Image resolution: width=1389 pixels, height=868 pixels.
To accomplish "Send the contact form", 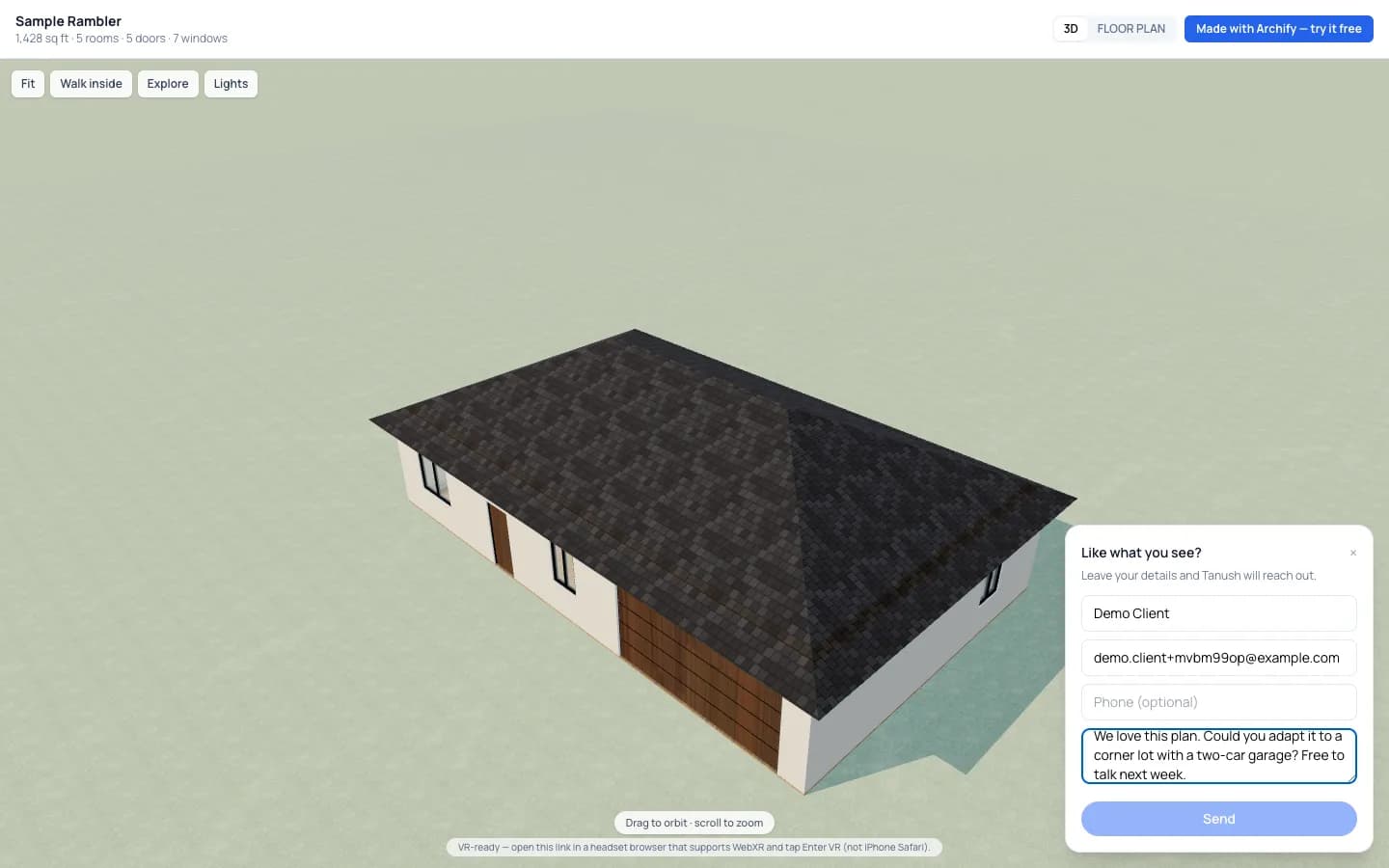I will [1218, 819].
